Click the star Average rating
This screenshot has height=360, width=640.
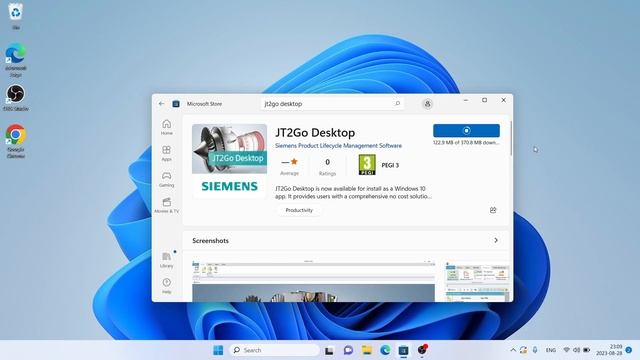[289, 166]
